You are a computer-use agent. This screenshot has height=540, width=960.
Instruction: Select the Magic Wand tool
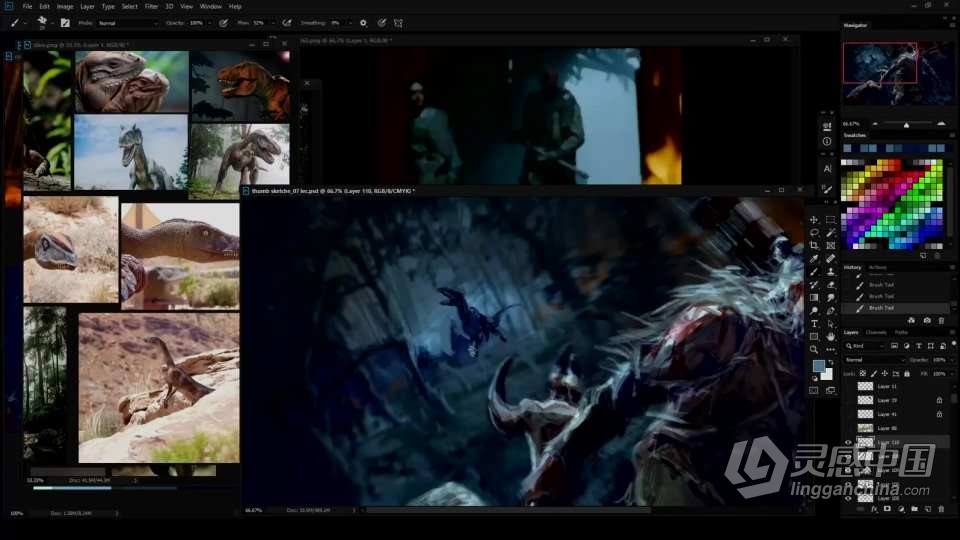[x=830, y=233]
